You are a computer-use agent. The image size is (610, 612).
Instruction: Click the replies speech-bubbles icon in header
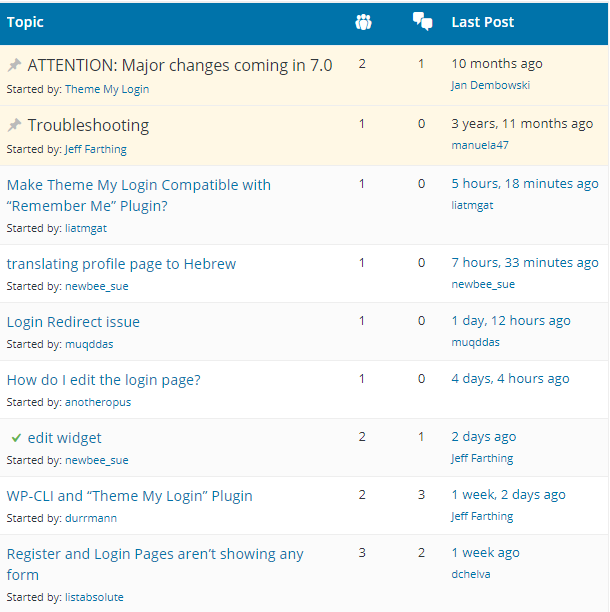click(x=422, y=22)
